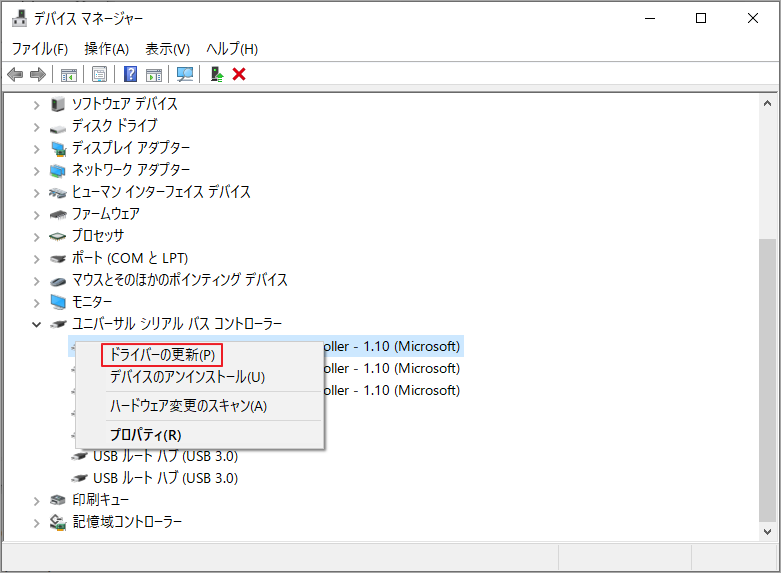Select the ポート (COM と LPT) label

pyautogui.click(x=130, y=258)
